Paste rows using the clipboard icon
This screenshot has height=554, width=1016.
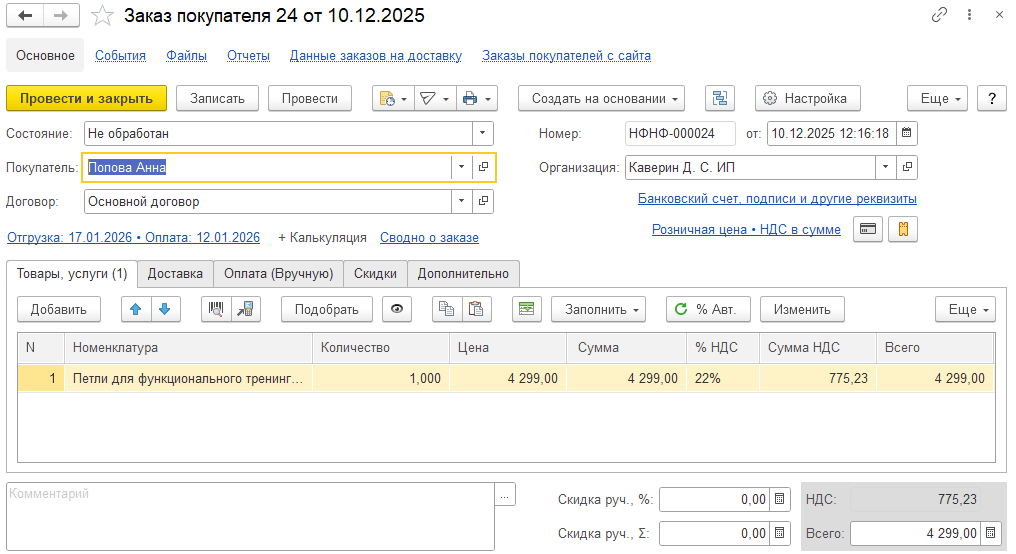(x=476, y=309)
